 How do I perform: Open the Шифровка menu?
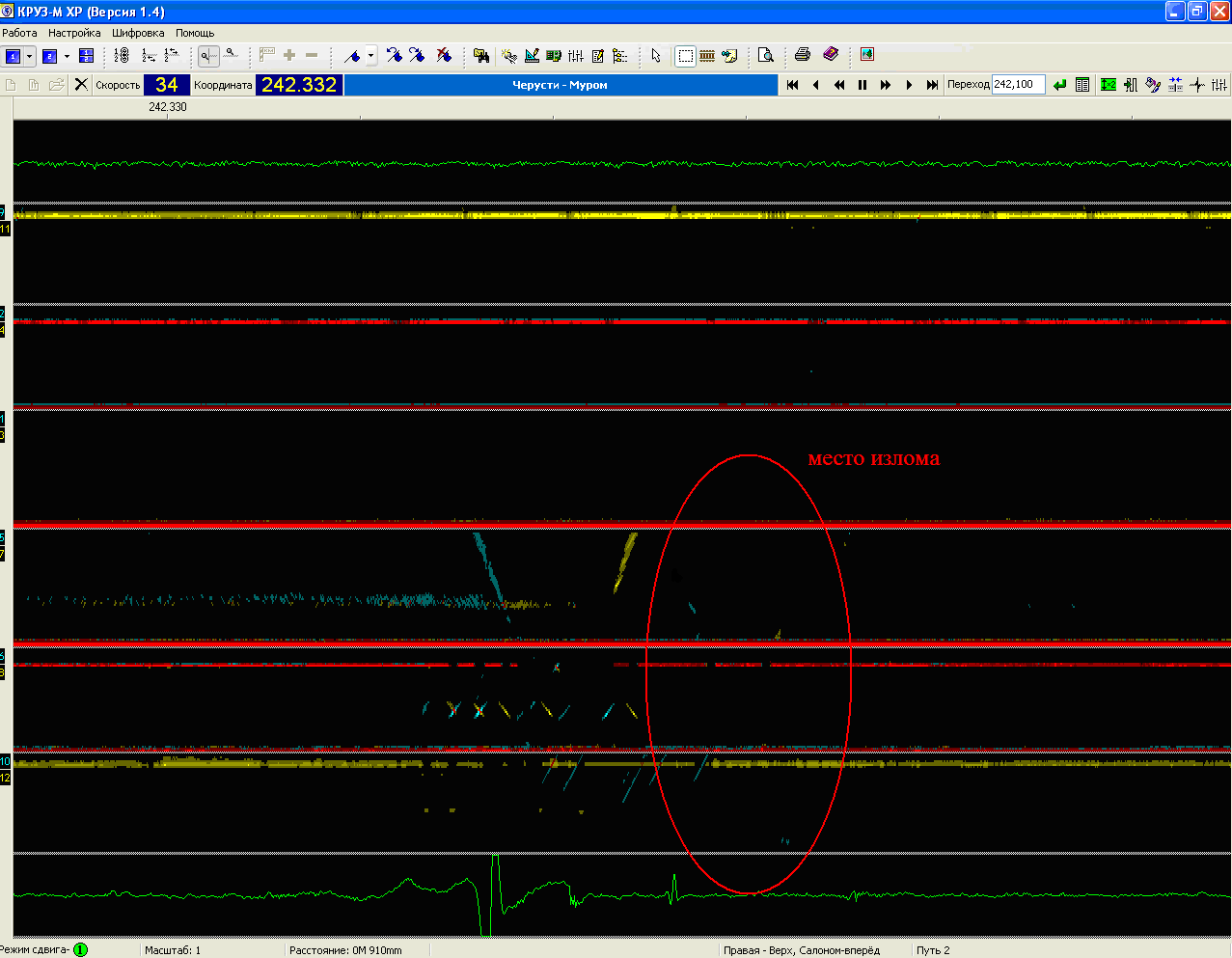(138, 33)
